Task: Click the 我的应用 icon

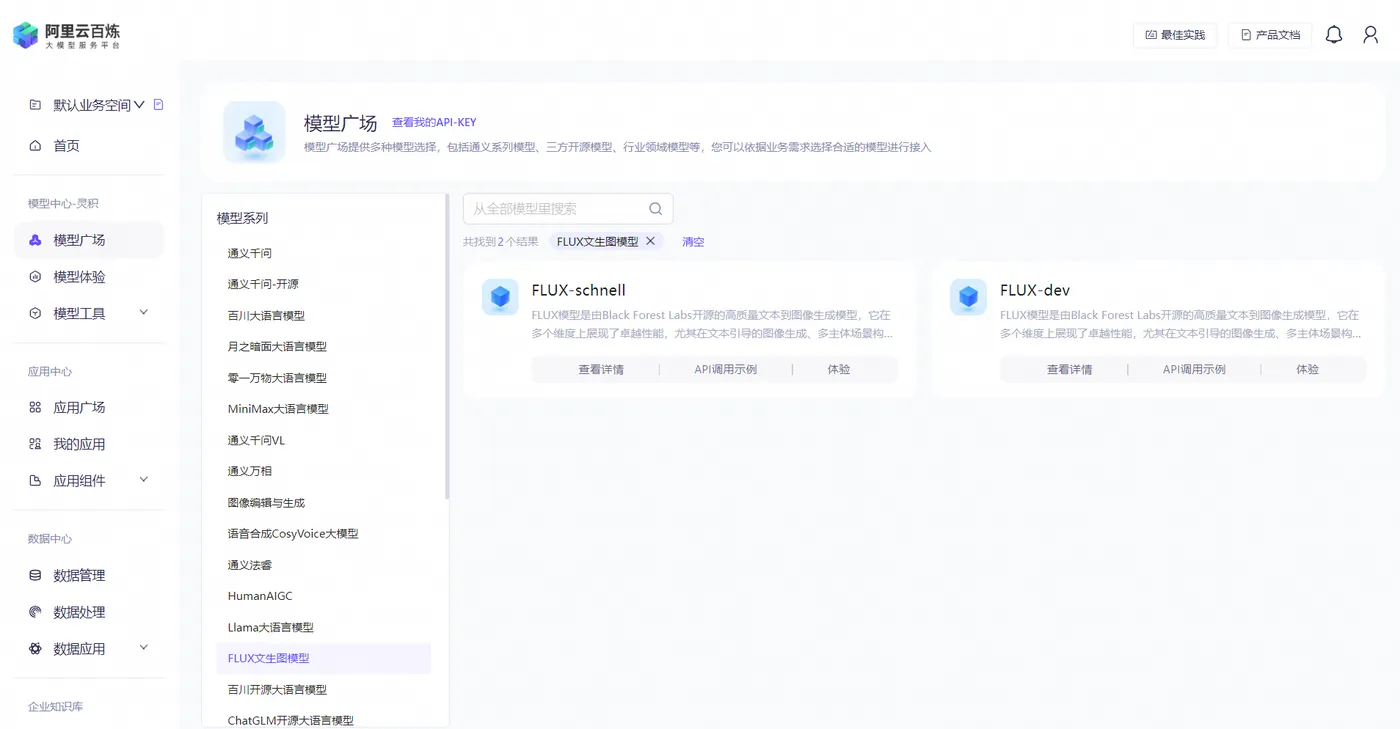Action: pos(35,444)
